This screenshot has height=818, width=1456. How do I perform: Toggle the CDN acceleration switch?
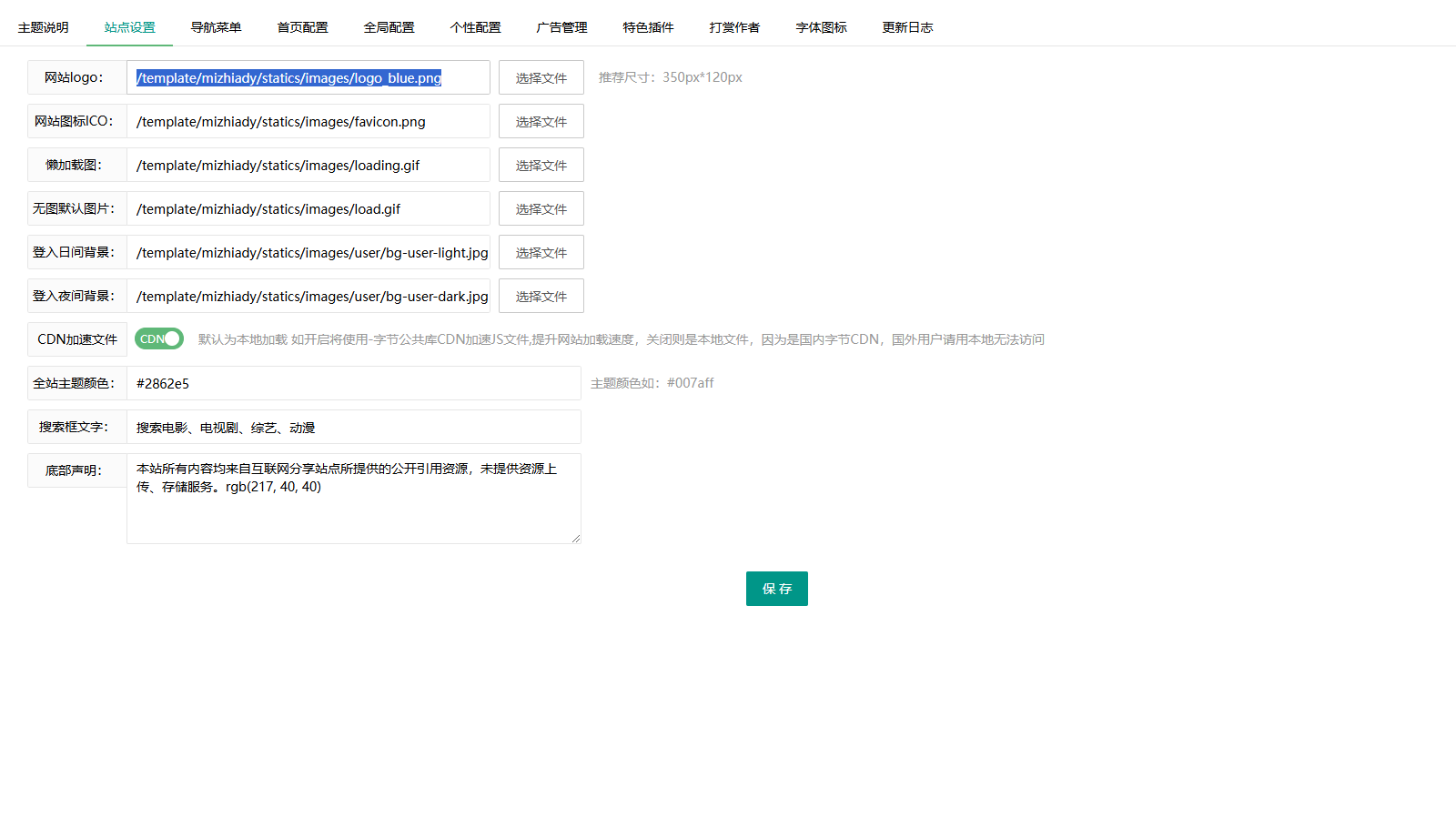click(x=159, y=339)
